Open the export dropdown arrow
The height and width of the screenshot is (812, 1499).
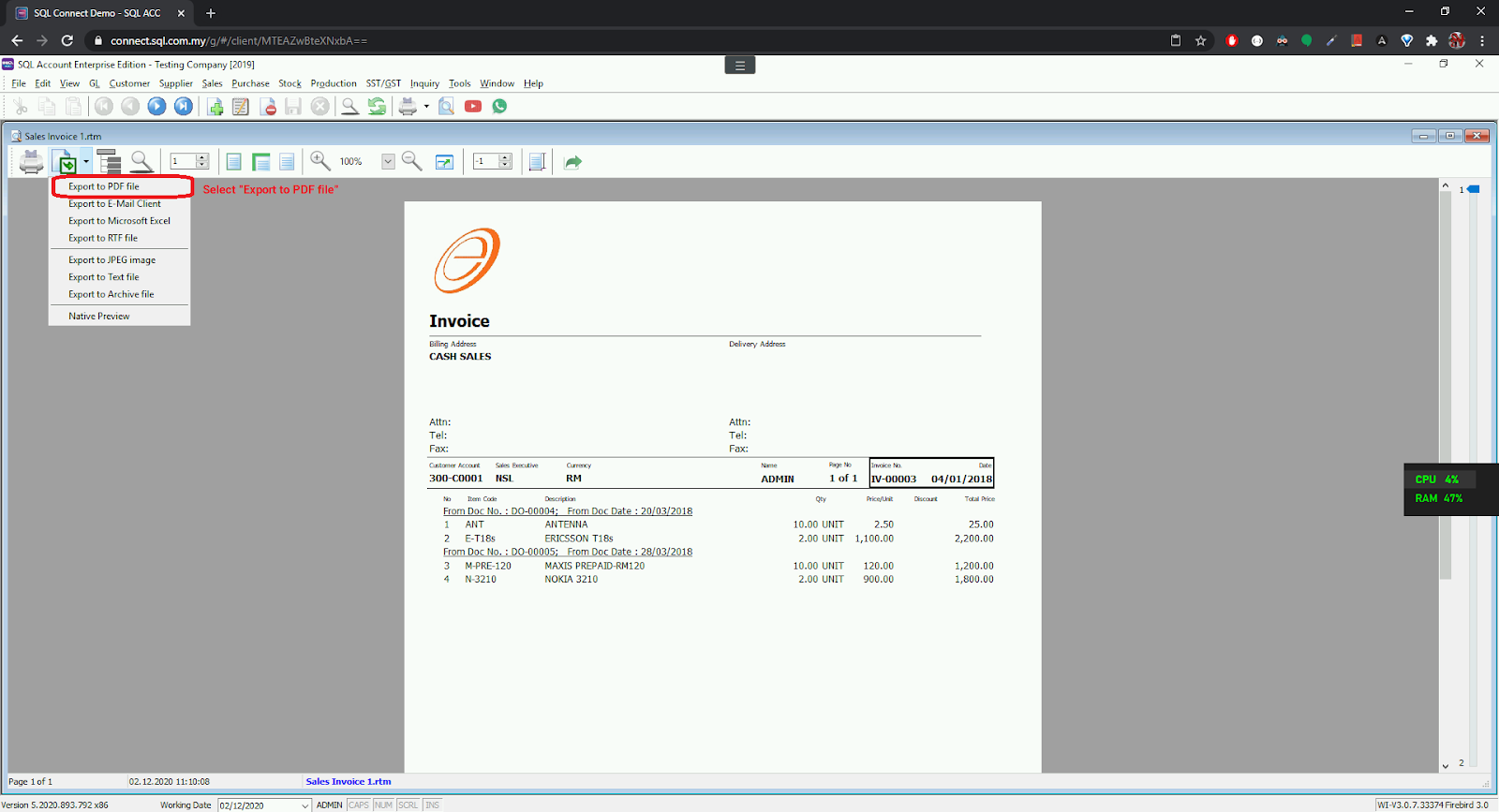(85, 162)
